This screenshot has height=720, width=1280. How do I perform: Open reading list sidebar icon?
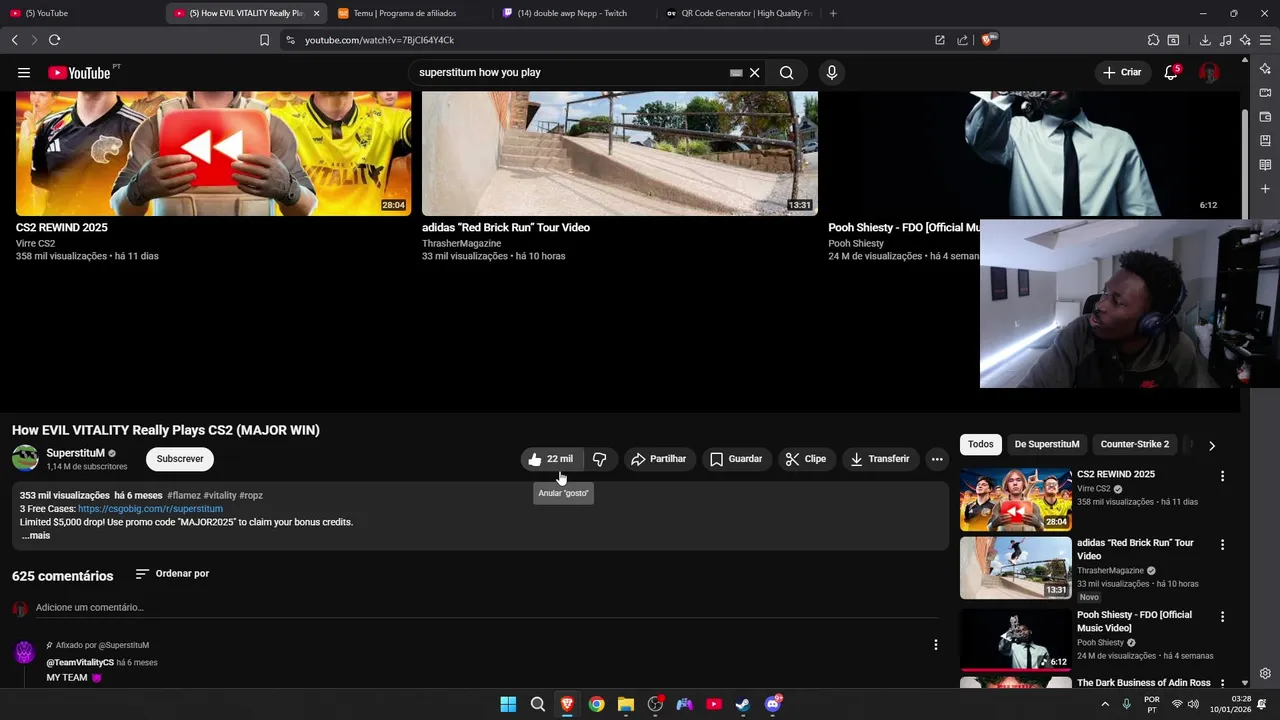[x=1265, y=165]
